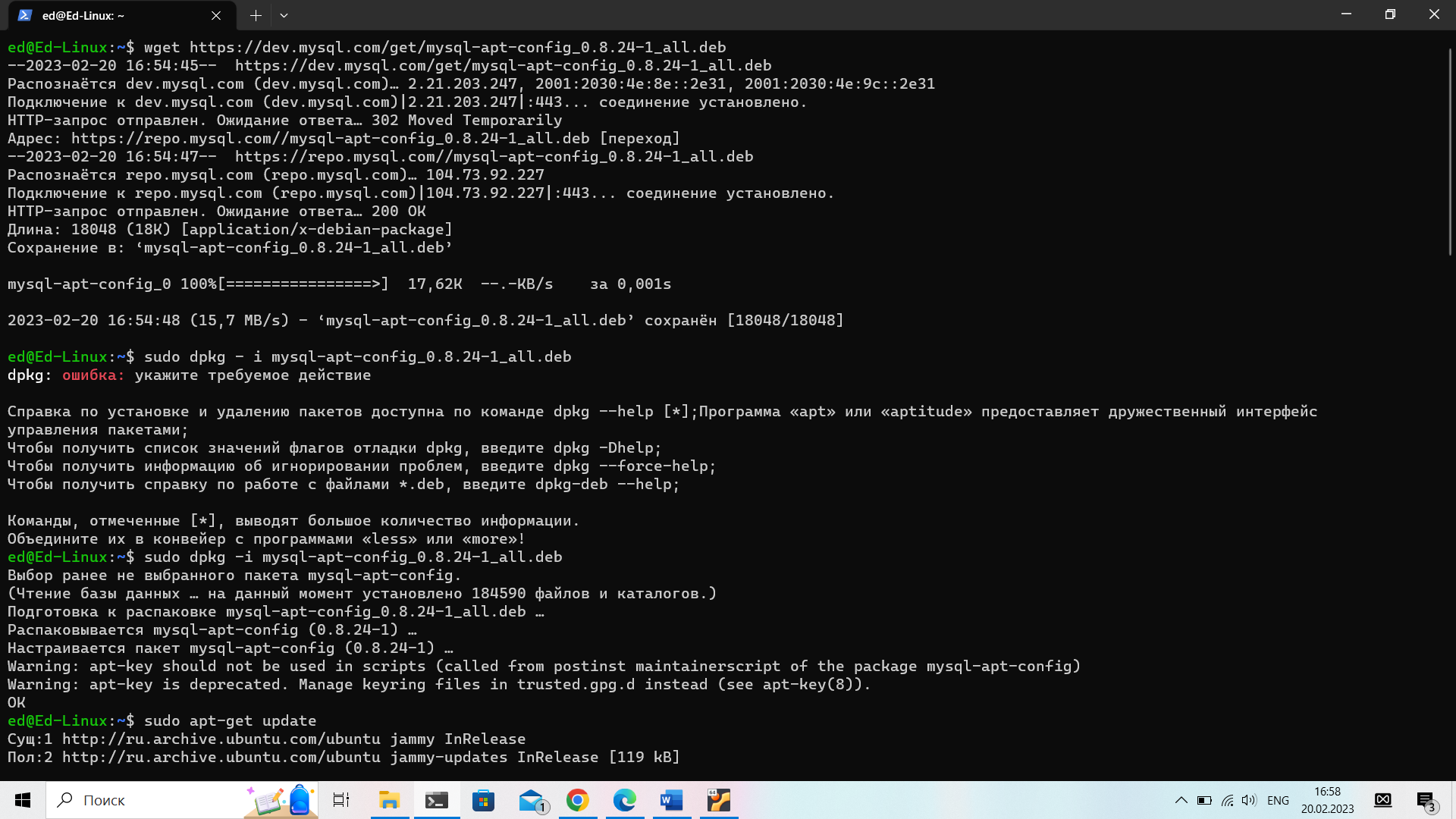This screenshot has height=819, width=1456.
Task: Switch to Microsoft Word window
Action: click(672, 800)
